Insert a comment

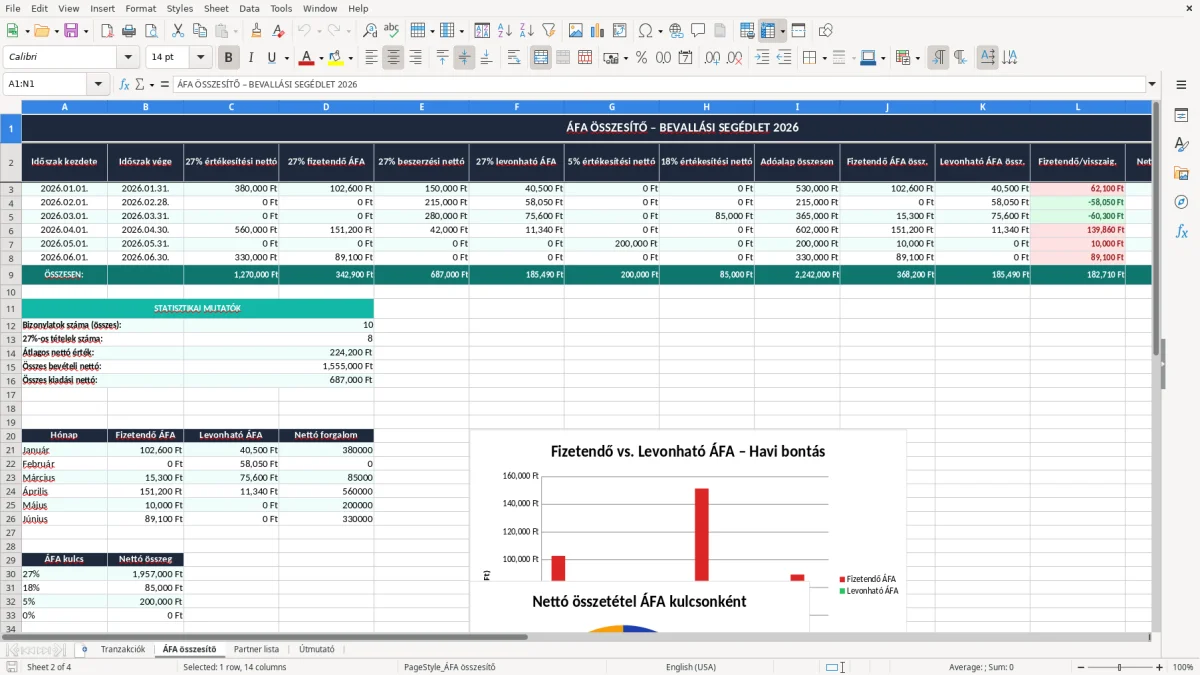tap(698, 31)
